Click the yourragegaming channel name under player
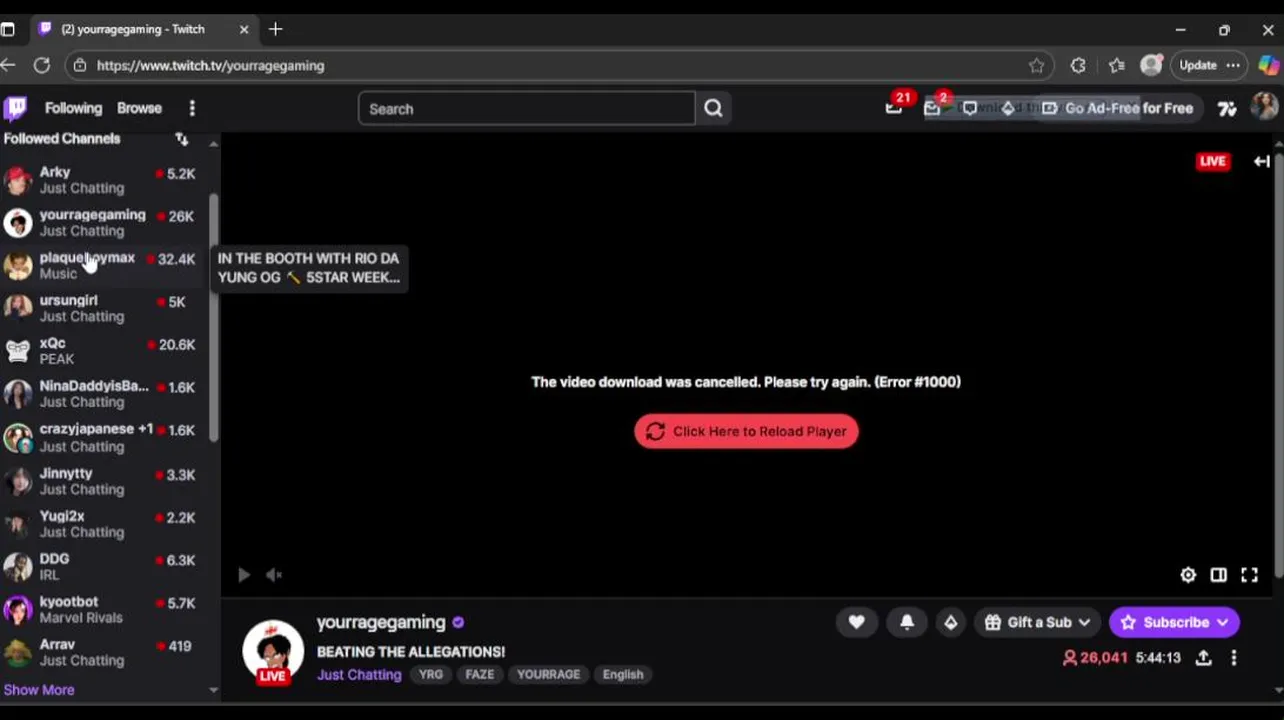Viewport: 1284px width, 720px height. coord(381,622)
